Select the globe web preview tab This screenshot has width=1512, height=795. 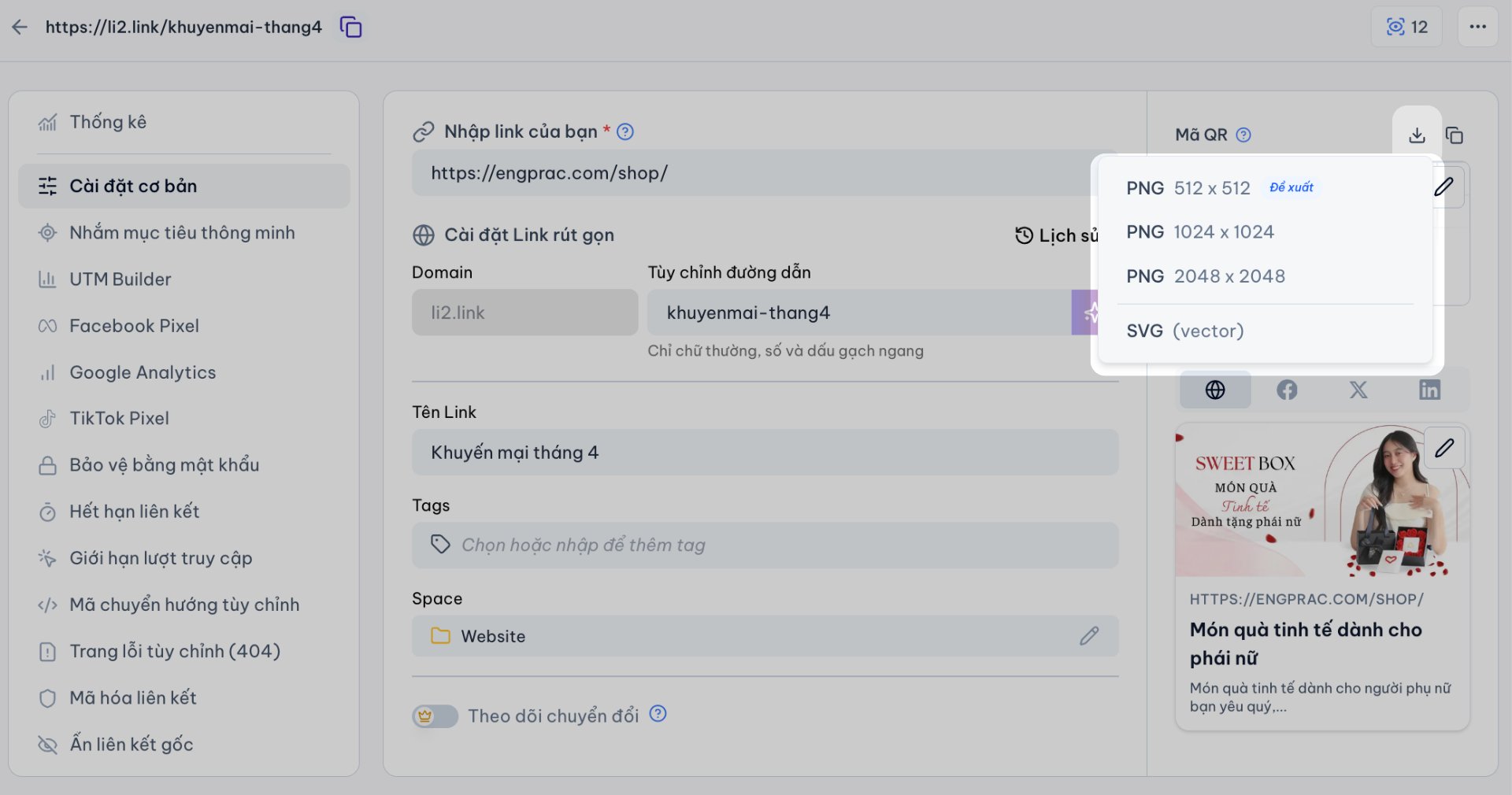1215,390
